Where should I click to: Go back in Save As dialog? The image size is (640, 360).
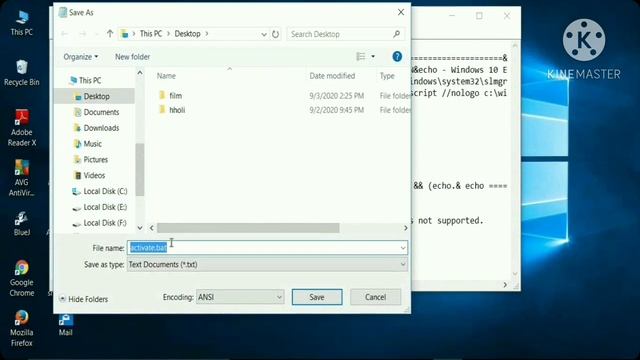64,34
